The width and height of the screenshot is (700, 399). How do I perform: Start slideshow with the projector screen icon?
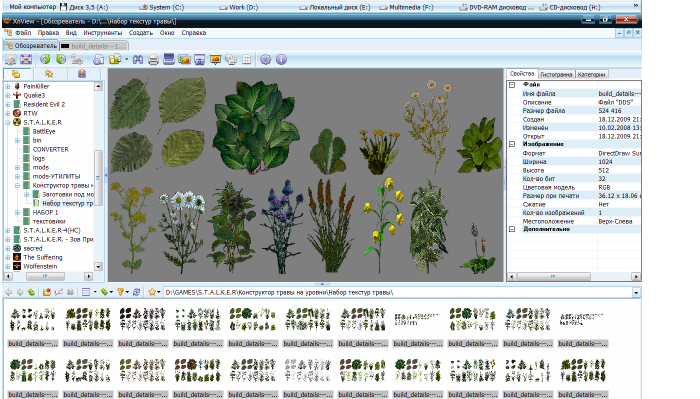[215, 59]
